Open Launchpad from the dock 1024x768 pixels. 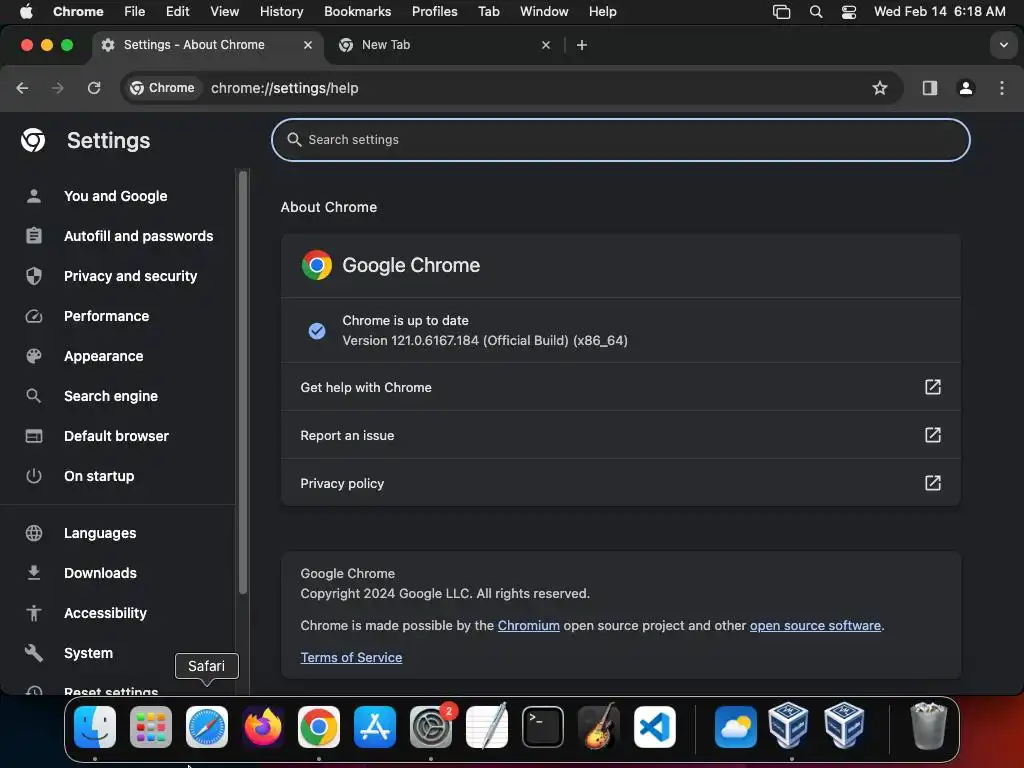(x=151, y=727)
